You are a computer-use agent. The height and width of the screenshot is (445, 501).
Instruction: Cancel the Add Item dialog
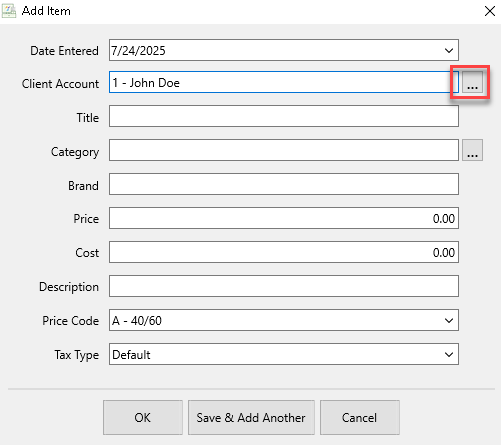click(x=360, y=418)
